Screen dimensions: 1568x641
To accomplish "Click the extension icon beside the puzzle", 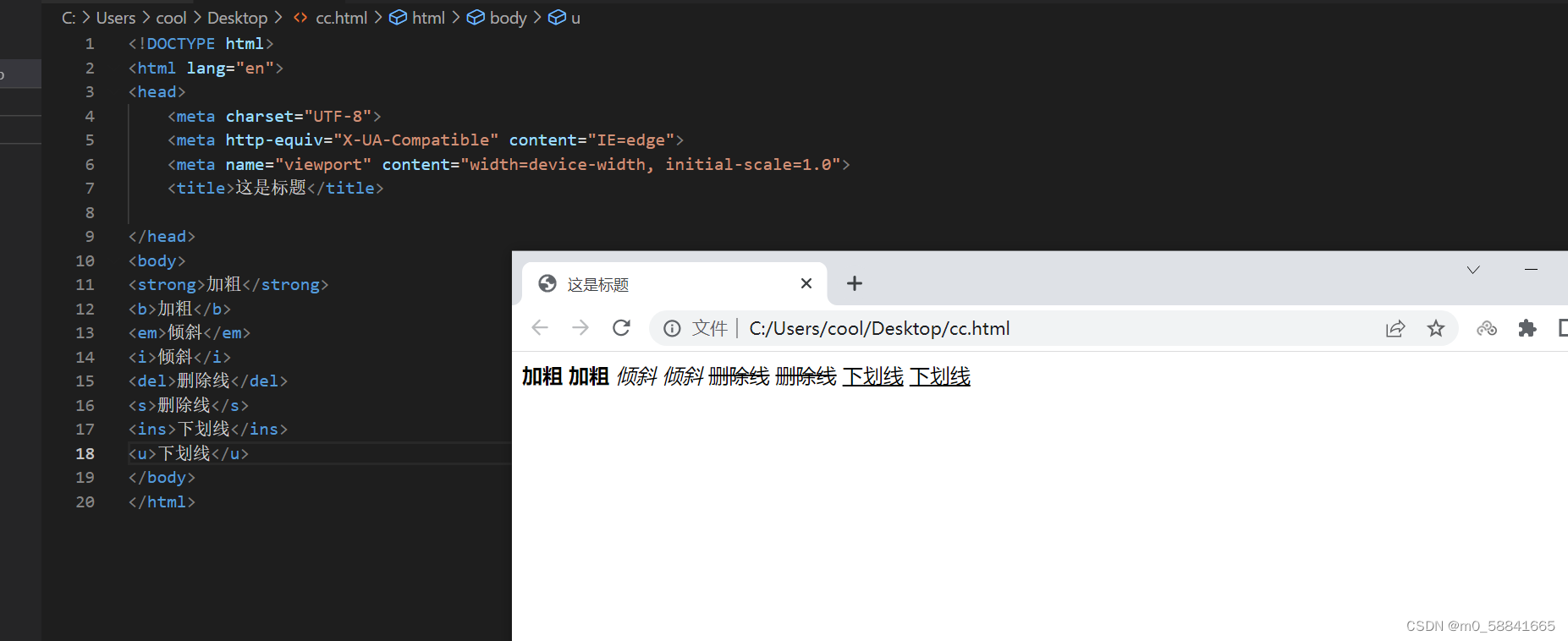I will click(1487, 328).
